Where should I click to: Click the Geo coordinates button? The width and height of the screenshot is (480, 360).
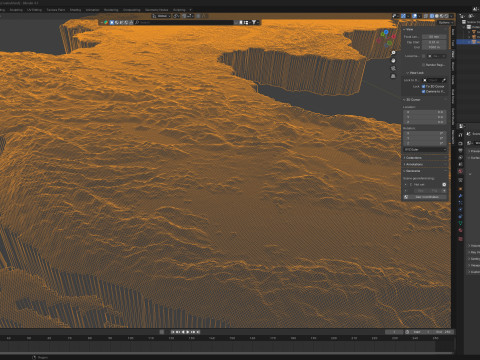[x=427, y=197]
